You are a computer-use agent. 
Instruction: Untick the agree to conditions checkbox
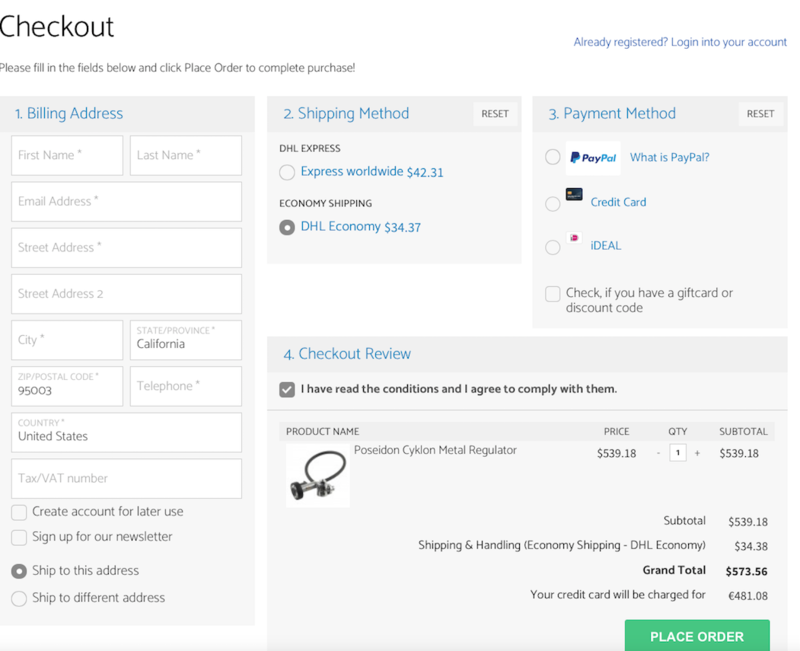click(287, 390)
